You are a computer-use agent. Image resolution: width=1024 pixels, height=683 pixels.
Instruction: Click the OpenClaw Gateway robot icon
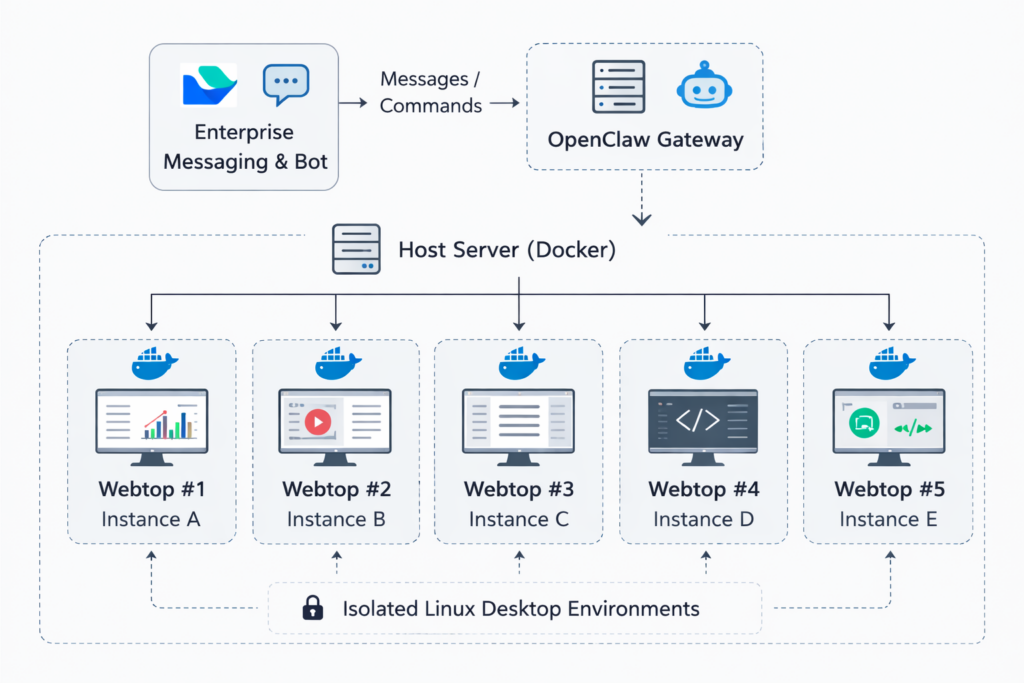coord(703,86)
